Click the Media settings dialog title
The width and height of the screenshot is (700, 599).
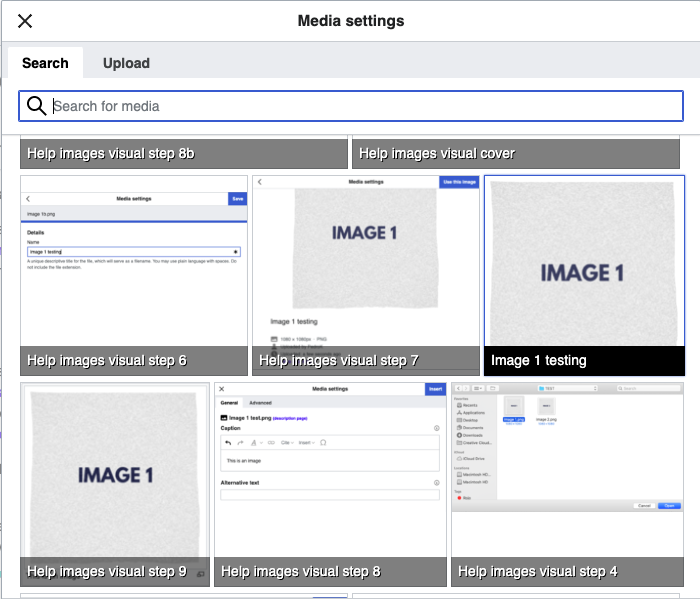coord(350,21)
